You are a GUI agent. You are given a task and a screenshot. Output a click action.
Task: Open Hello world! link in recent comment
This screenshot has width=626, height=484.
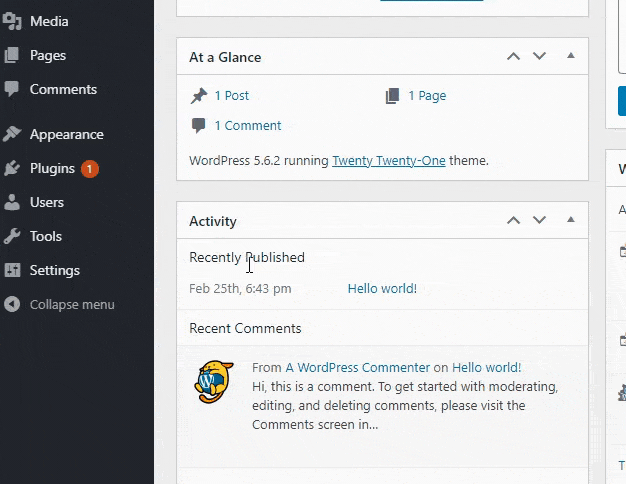pos(486,368)
